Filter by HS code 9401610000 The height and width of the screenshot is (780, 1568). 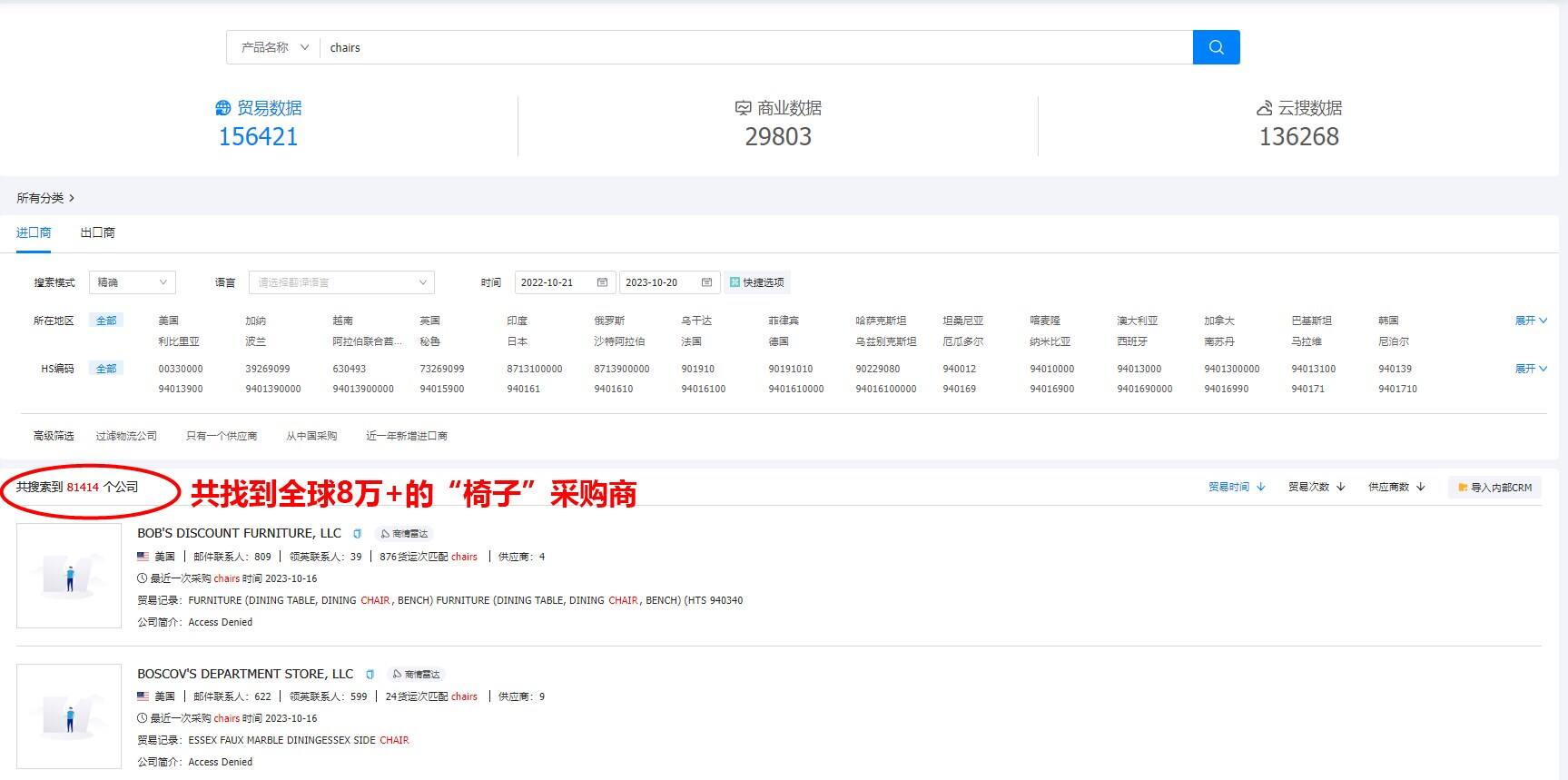point(796,389)
